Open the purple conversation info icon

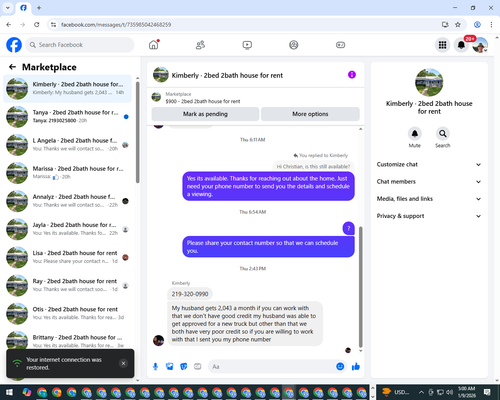coord(352,75)
